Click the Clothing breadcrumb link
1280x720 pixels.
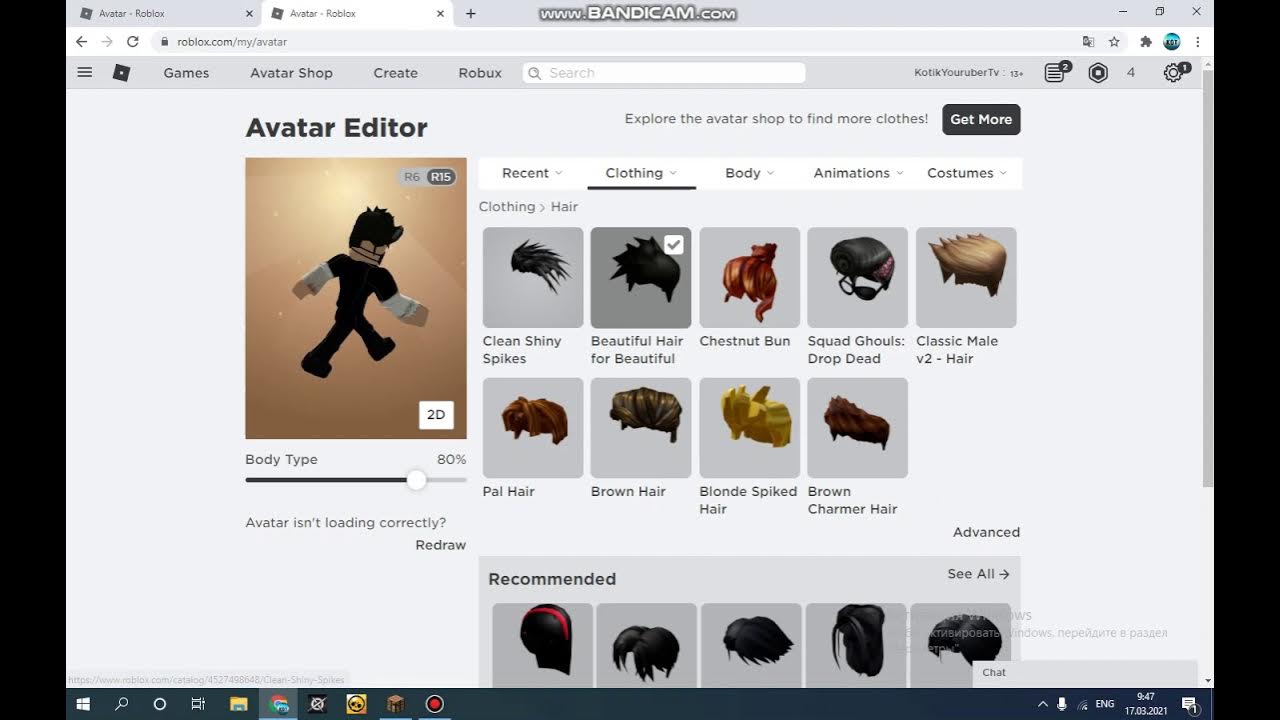pyautogui.click(x=507, y=206)
